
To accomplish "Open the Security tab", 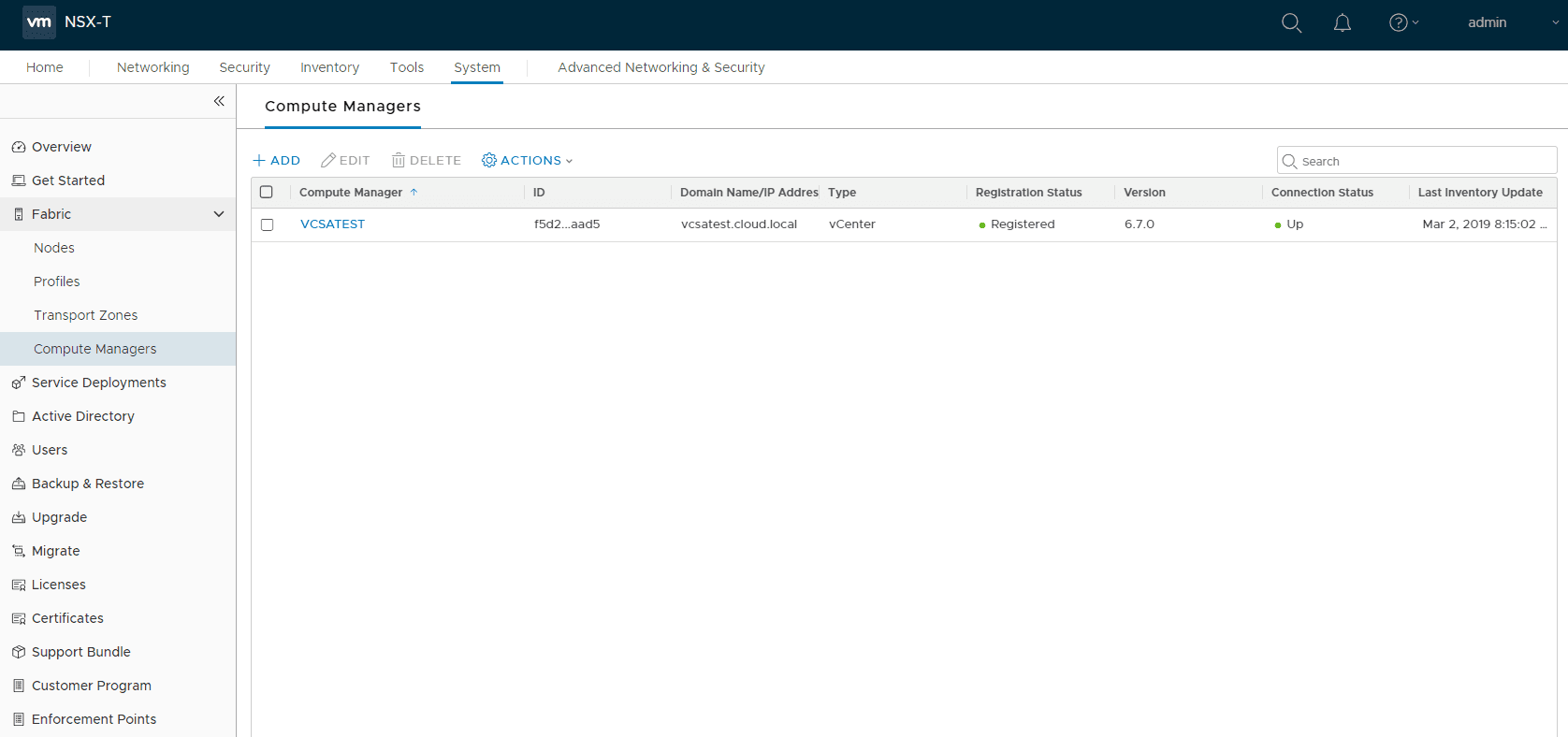I will [x=244, y=67].
